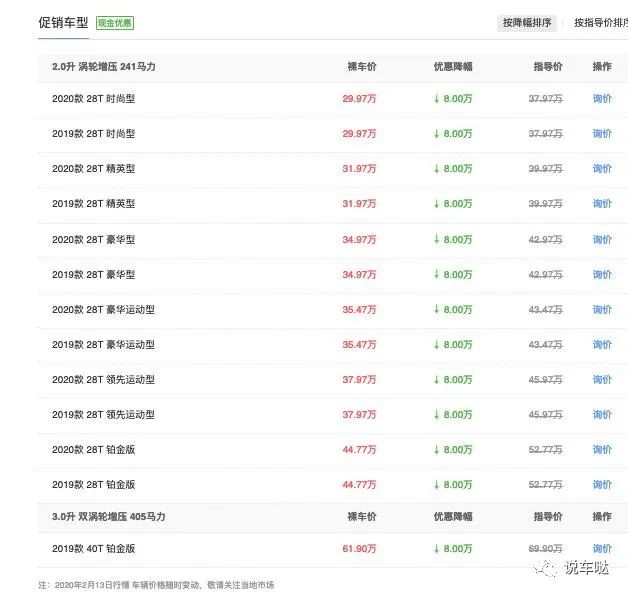The height and width of the screenshot is (594, 628).
Task: Click 8.00万 discount in 2020款 28T 时尚型 row
Action: 453,99
